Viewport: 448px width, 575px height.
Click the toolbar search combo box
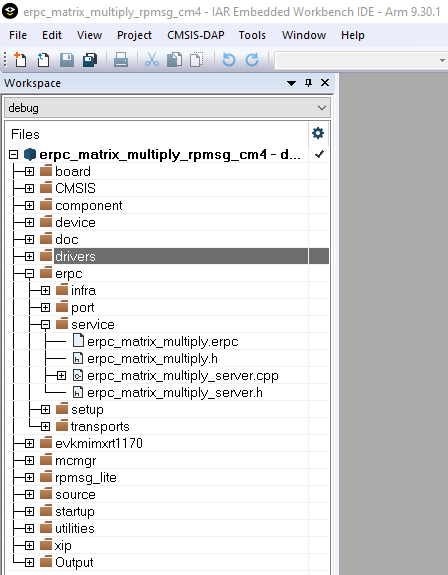[x=361, y=60]
